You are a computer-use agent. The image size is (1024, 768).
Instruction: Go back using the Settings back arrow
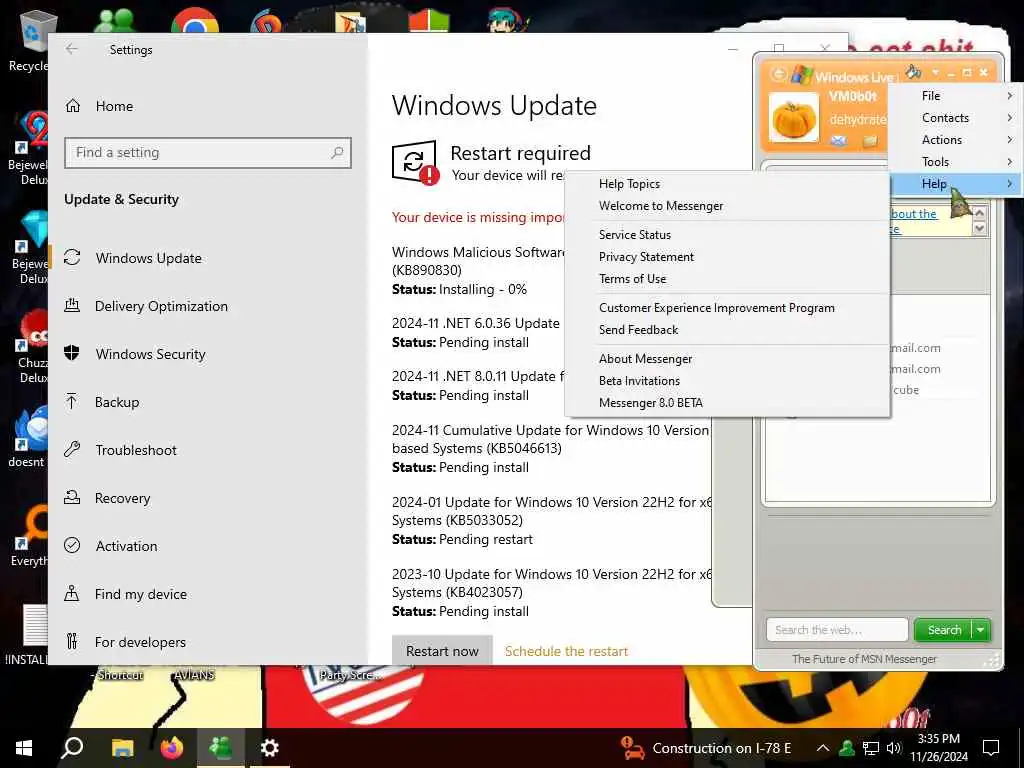click(72, 49)
